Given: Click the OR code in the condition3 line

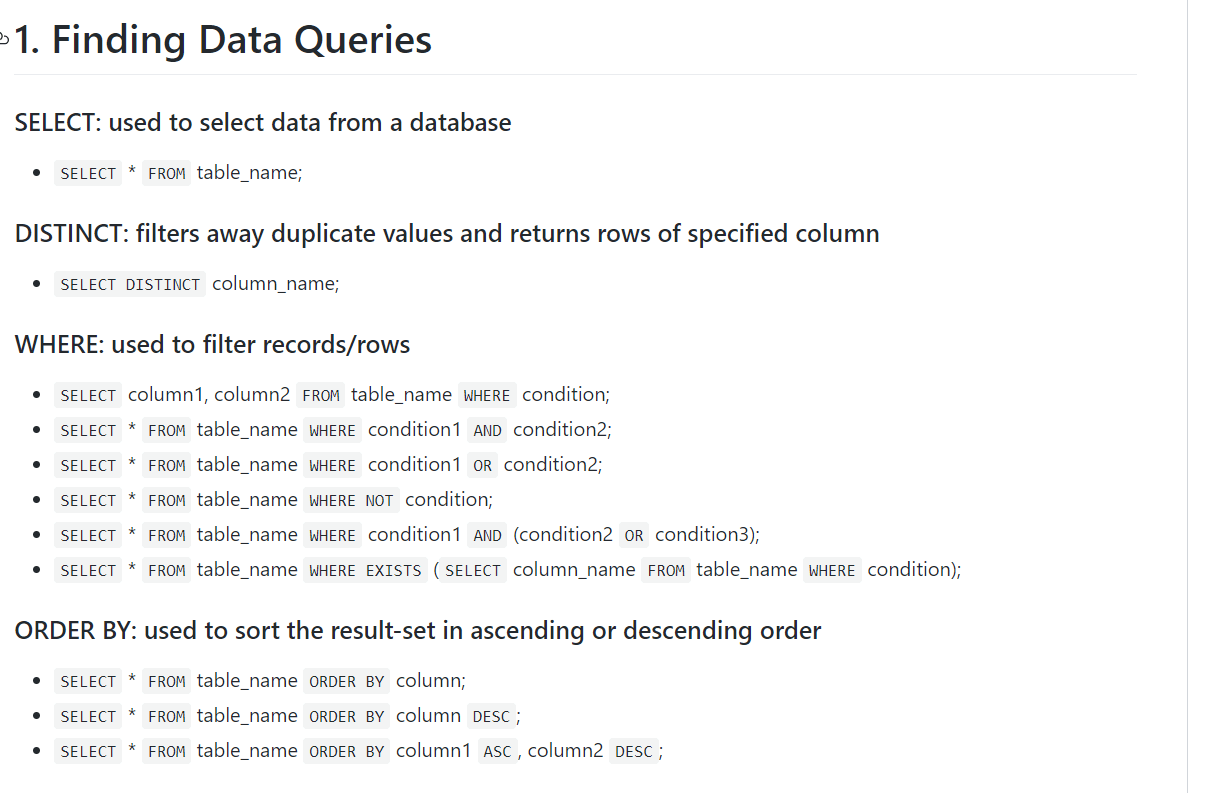Looking at the screenshot, I should 634,535.
